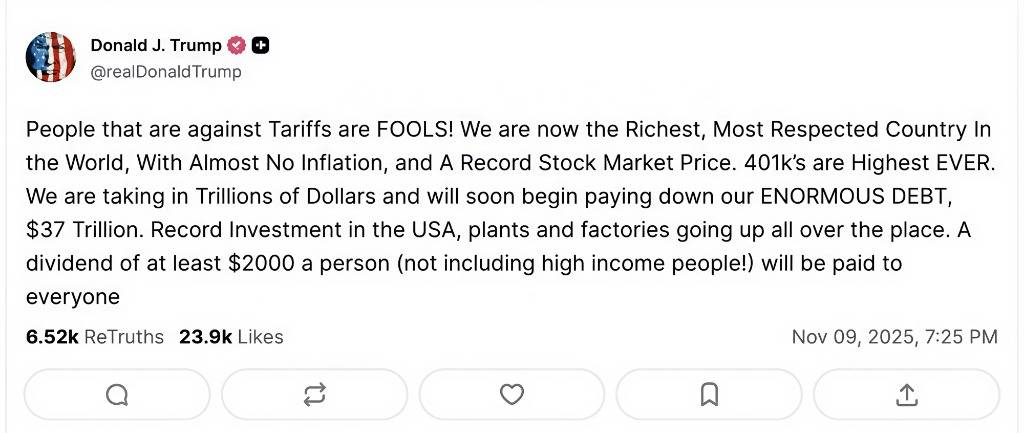Screen dimensions: 1024x433
Task: Like the post with the heart icon
Action: pos(511,395)
